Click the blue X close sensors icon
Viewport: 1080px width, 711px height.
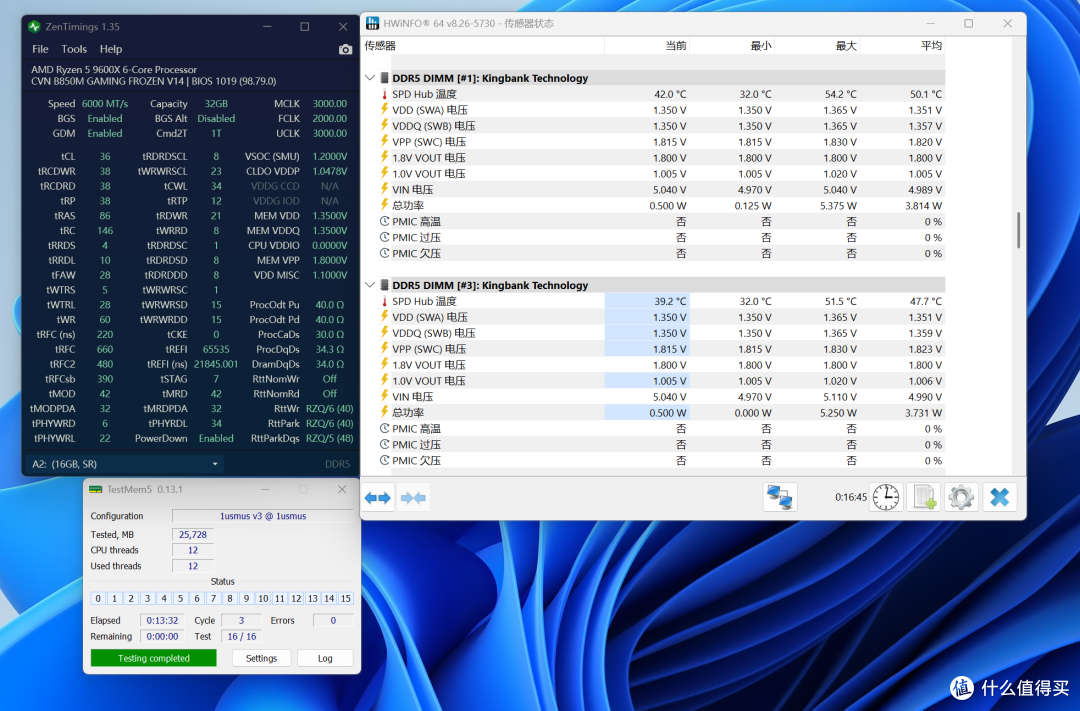click(999, 497)
